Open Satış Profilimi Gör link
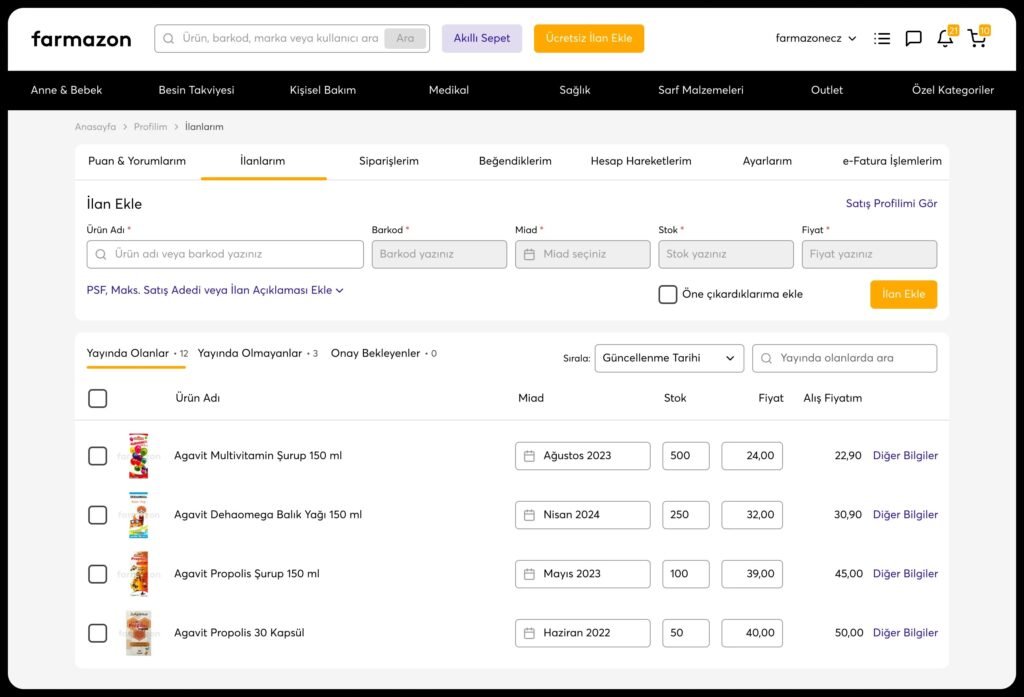Image resolution: width=1024 pixels, height=697 pixels. point(891,204)
